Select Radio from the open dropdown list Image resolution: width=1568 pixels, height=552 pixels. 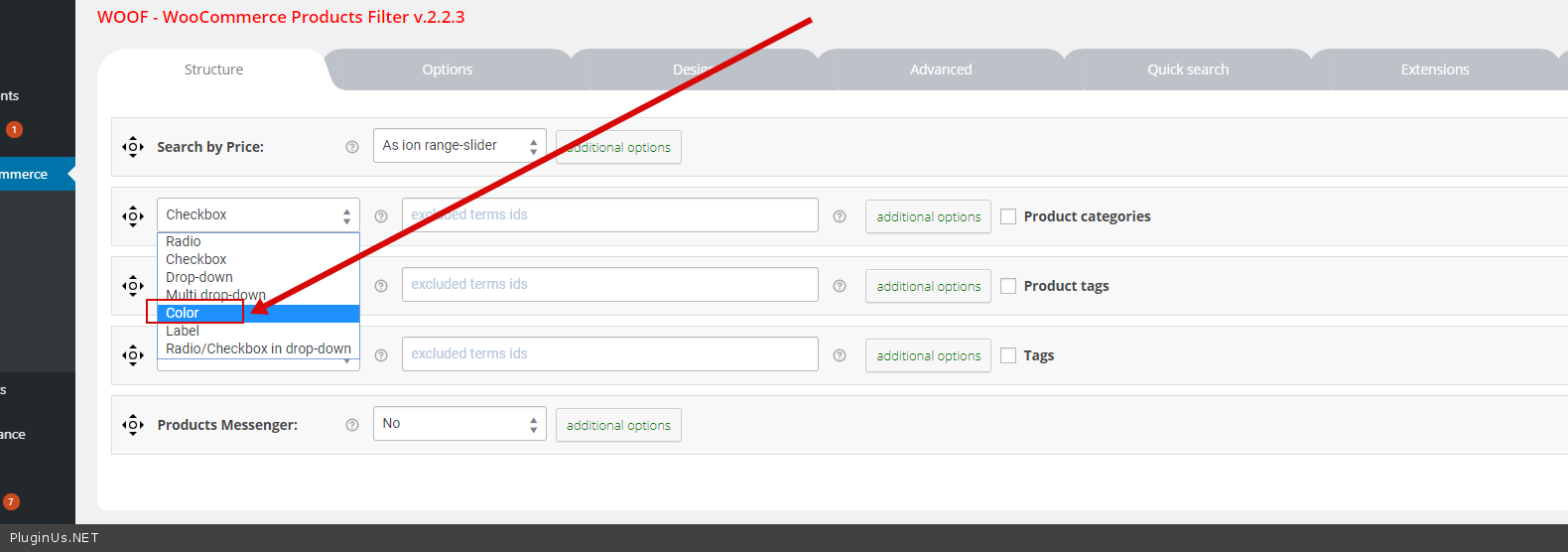point(258,242)
